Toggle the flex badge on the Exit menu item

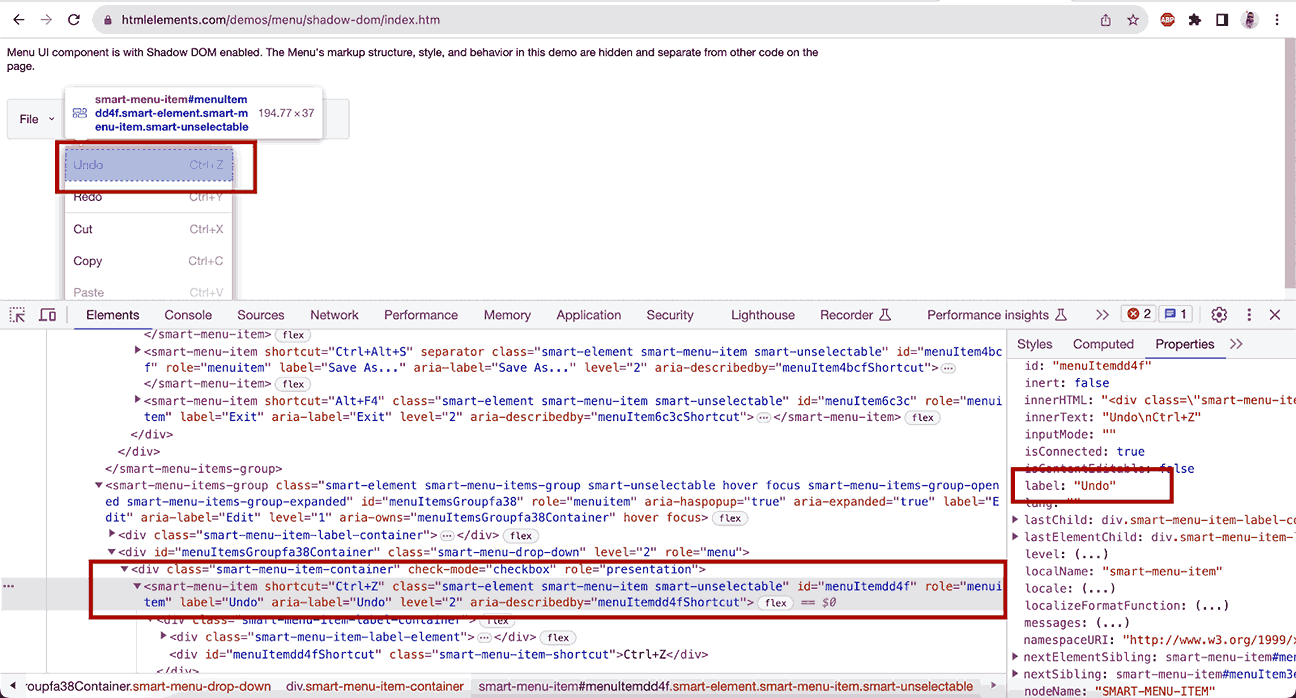922,418
